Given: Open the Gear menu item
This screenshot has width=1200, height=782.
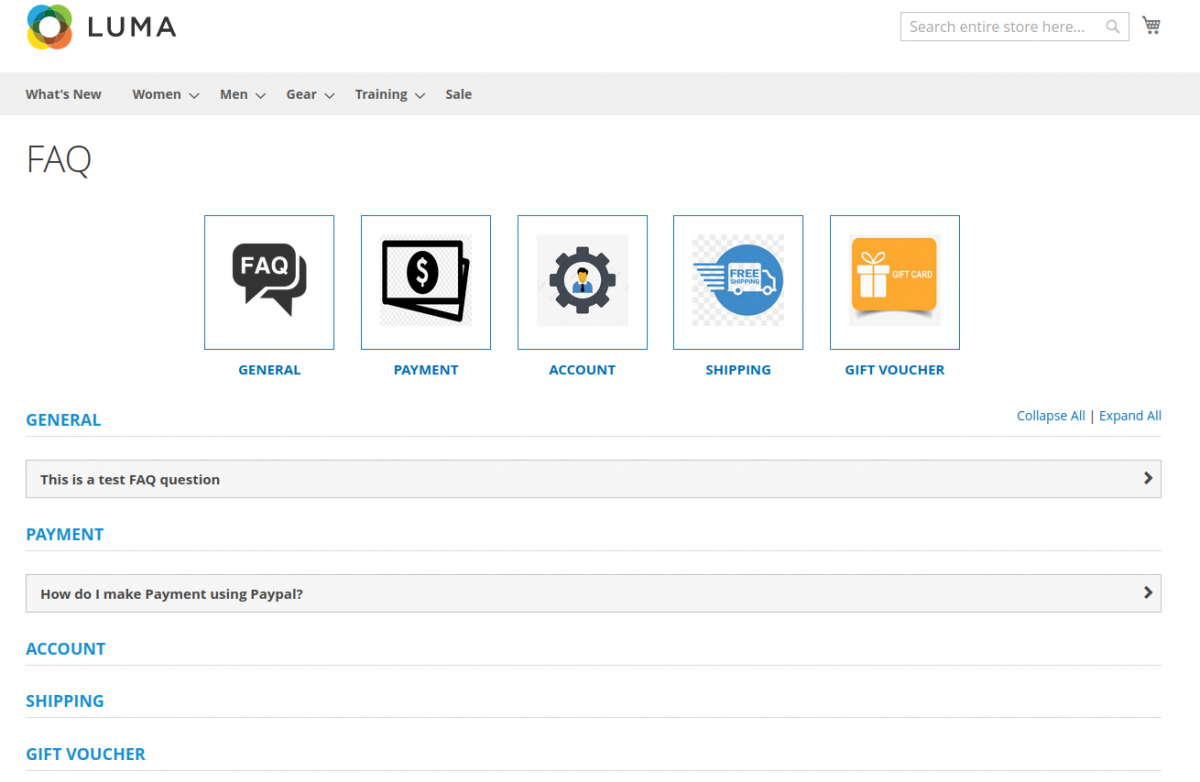Looking at the screenshot, I should (x=302, y=93).
